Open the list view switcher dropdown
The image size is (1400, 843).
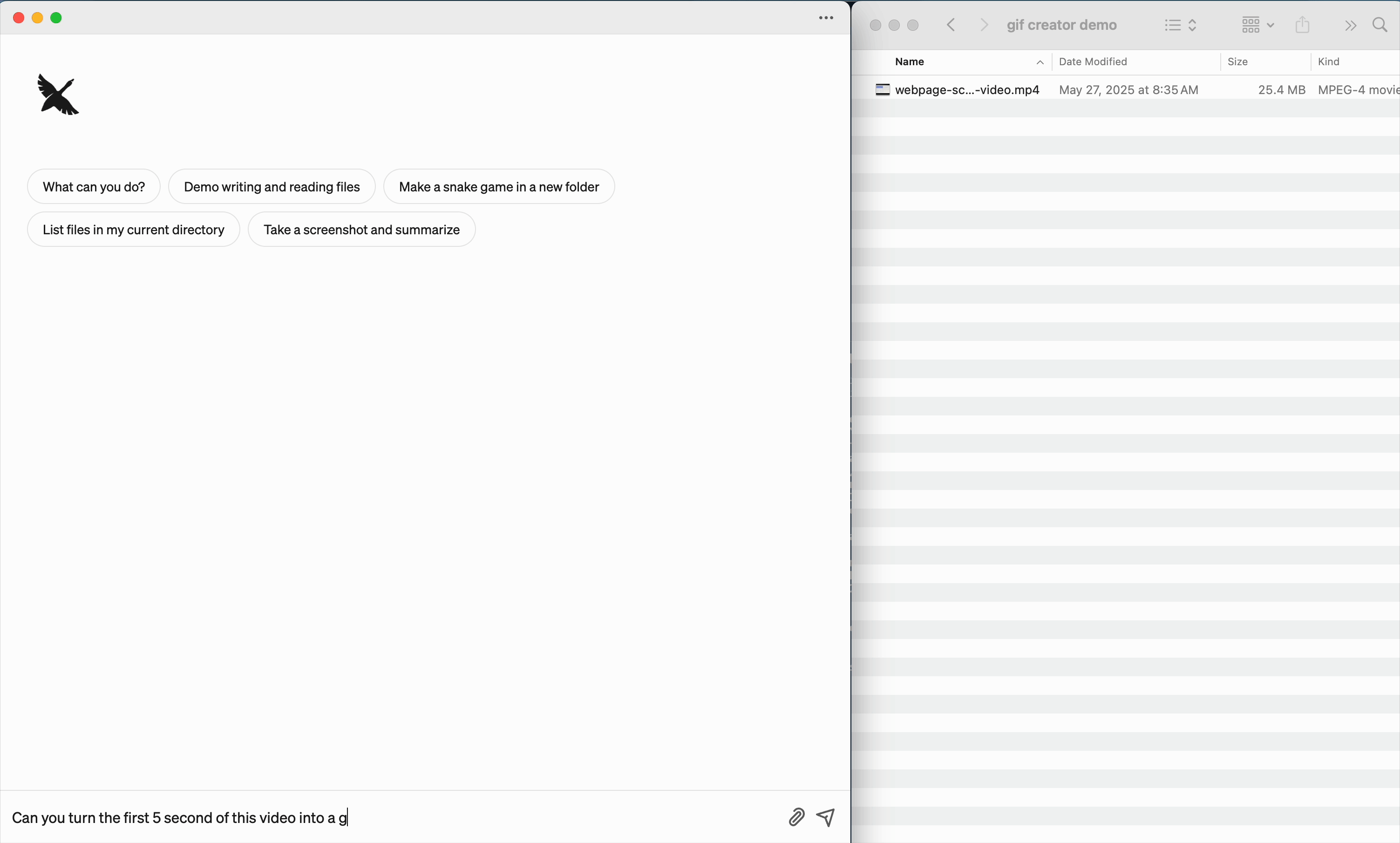pyautogui.click(x=1180, y=25)
